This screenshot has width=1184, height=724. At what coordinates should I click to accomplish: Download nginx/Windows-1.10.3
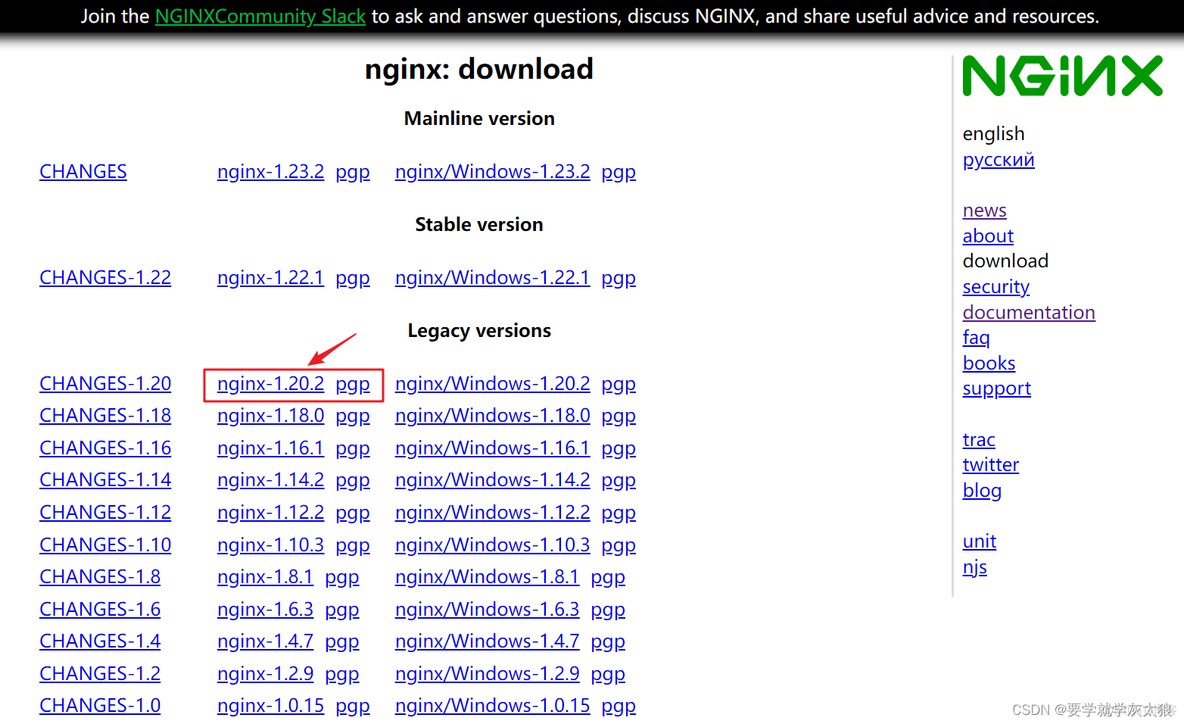[492, 544]
